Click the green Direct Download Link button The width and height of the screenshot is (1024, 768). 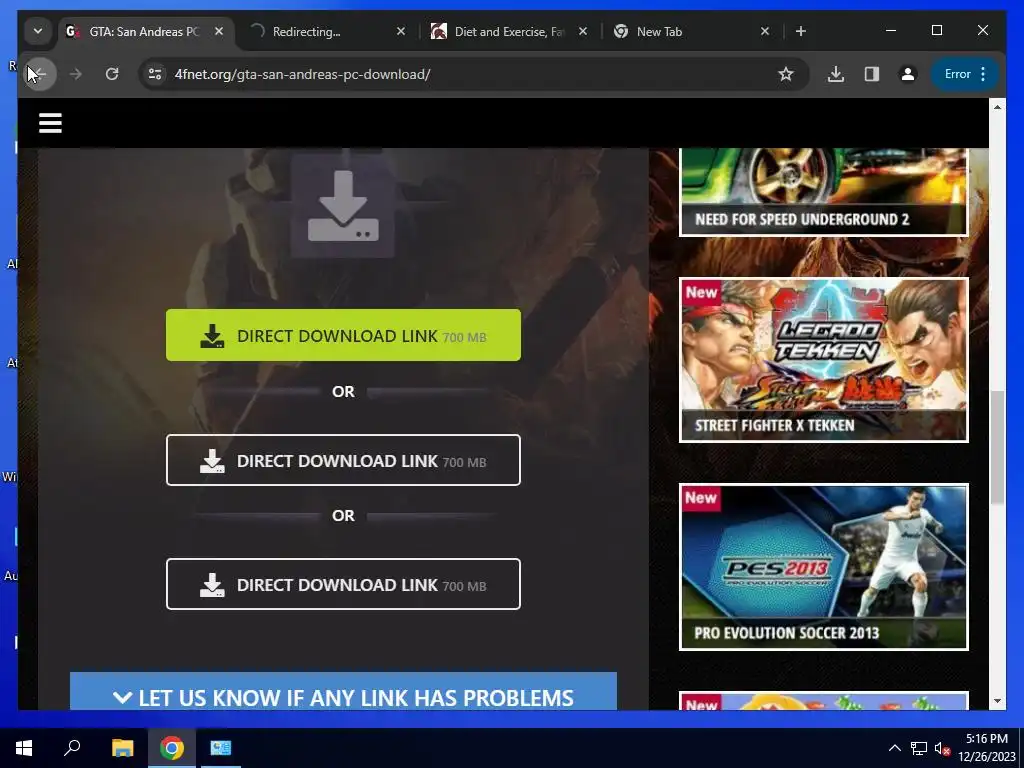click(x=344, y=335)
